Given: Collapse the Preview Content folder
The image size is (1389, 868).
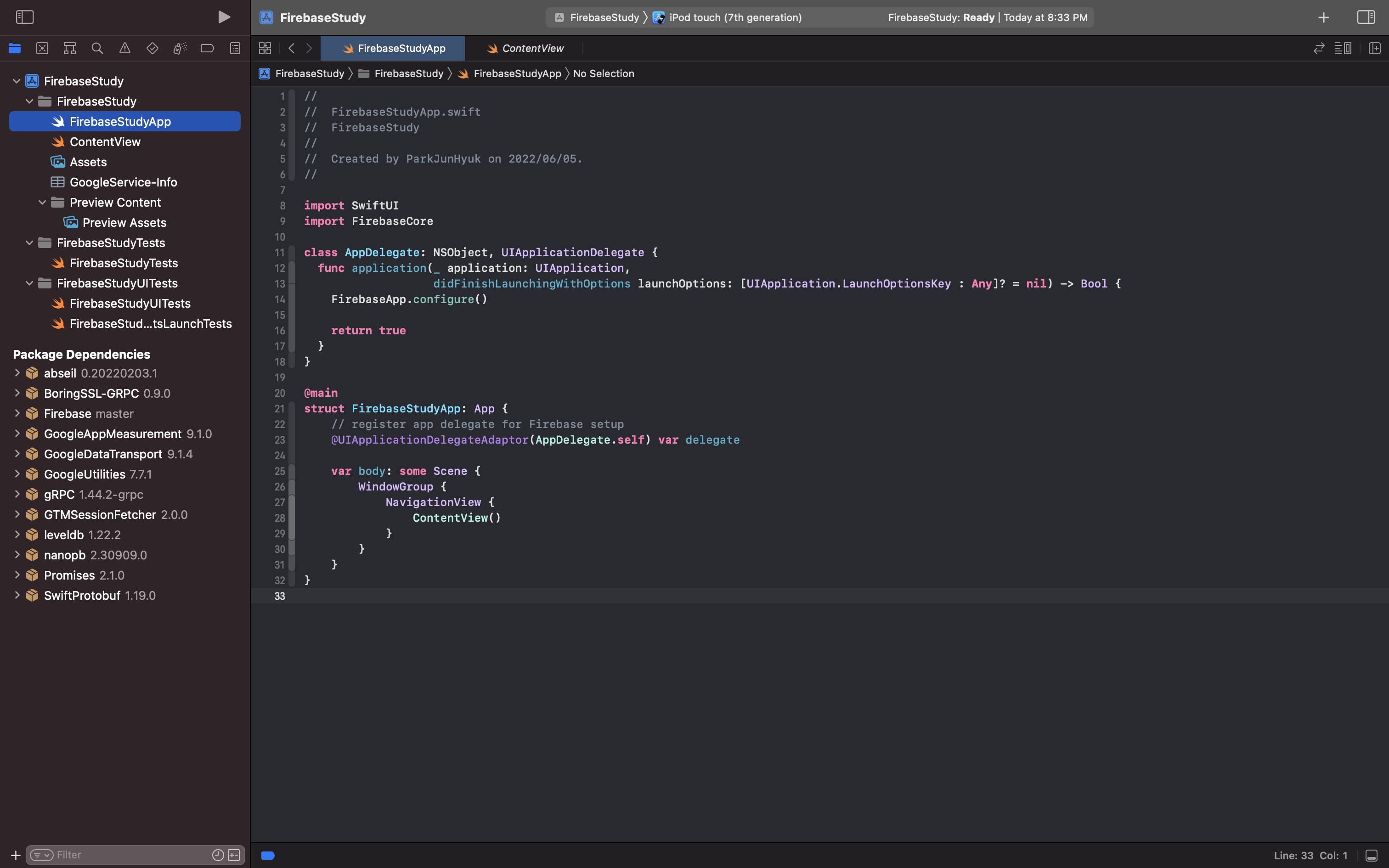Looking at the screenshot, I should (x=42, y=202).
